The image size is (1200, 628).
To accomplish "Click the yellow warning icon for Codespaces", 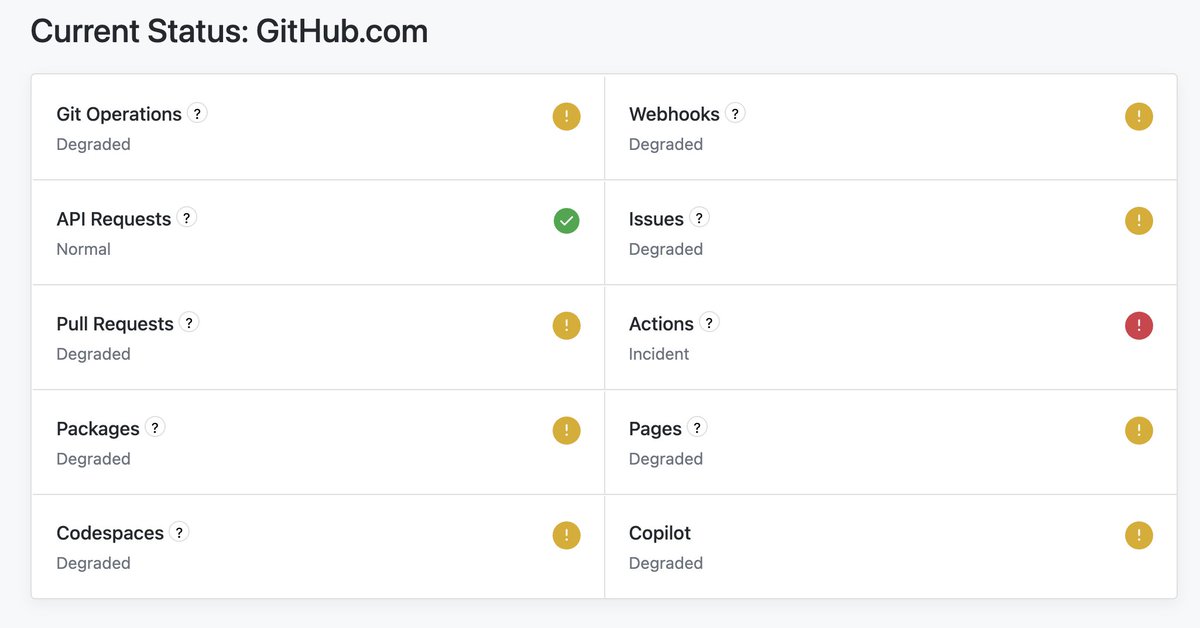I will [567, 536].
